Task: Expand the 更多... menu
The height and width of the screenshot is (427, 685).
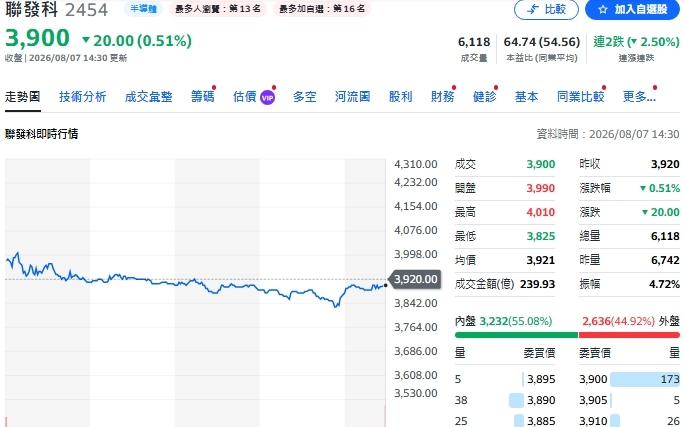Action: point(639,97)
